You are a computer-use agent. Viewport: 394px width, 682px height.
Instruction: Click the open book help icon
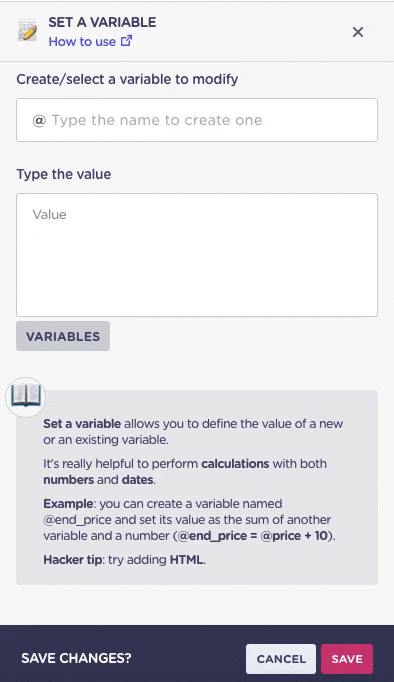tap(26, 397)
